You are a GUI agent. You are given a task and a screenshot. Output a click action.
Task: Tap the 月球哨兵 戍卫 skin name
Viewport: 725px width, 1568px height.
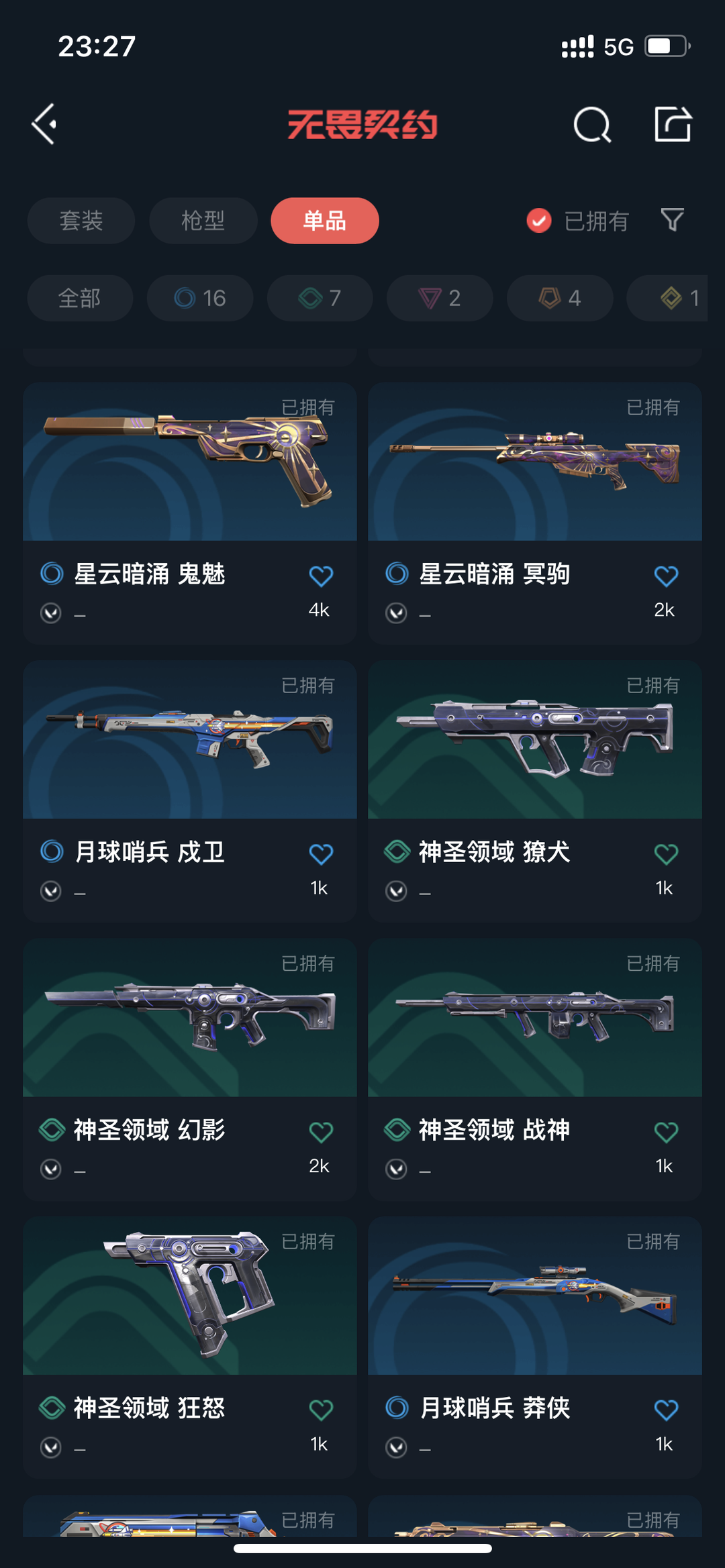(x=150, y=852)
